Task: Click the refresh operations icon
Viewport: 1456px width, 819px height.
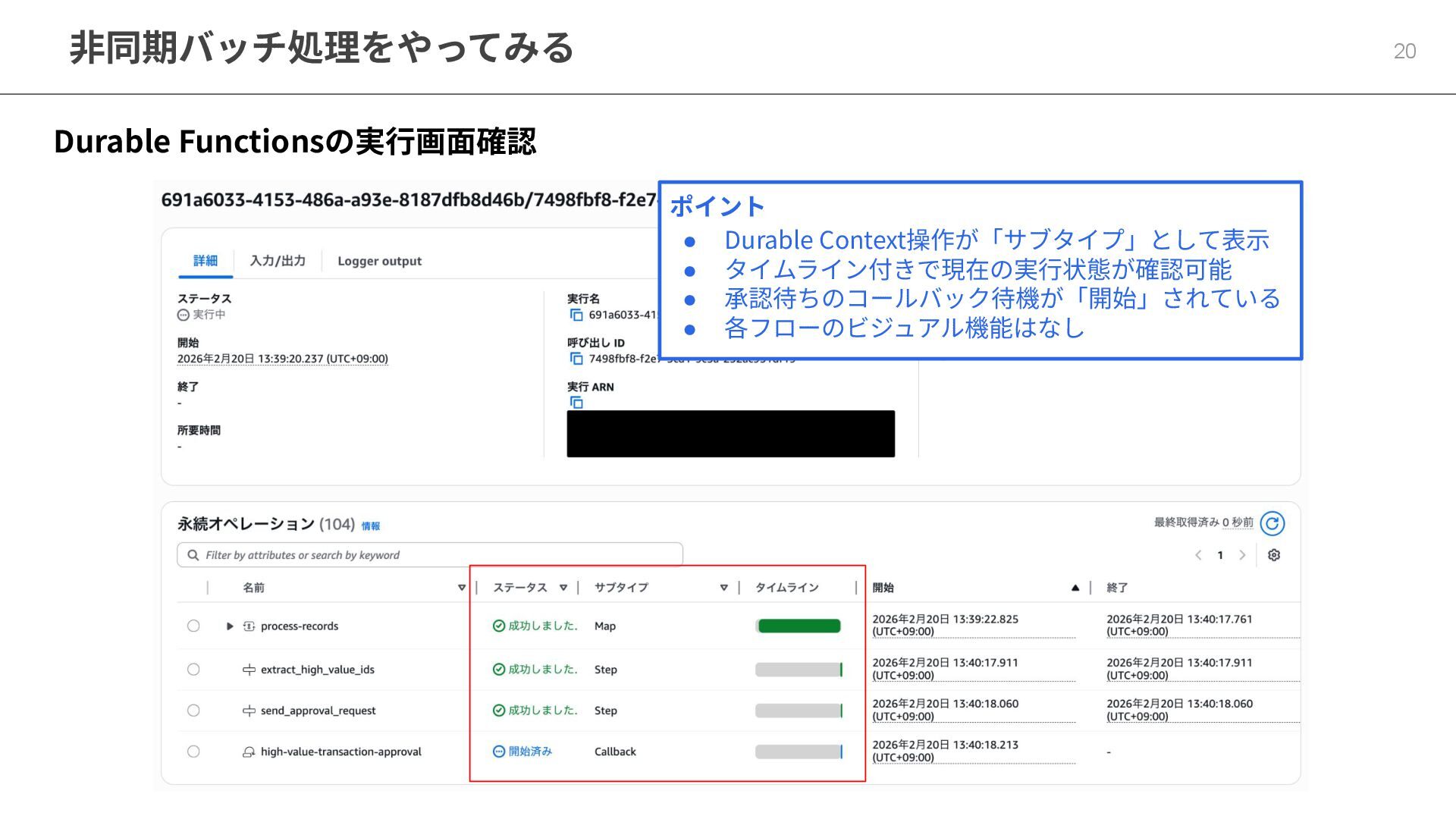Action: (1272, 523)
